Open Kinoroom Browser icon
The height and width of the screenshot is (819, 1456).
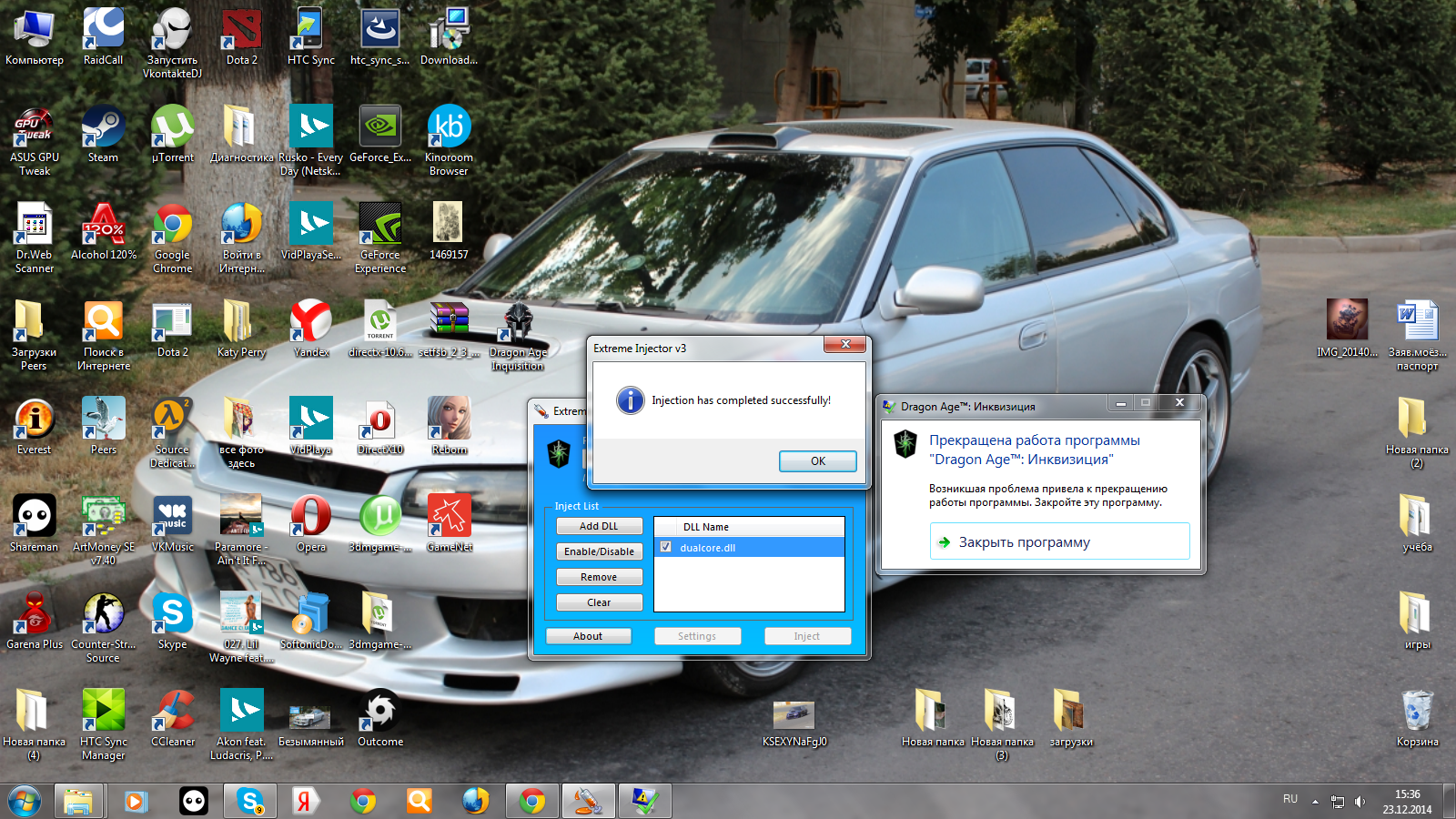coord(449,141)
